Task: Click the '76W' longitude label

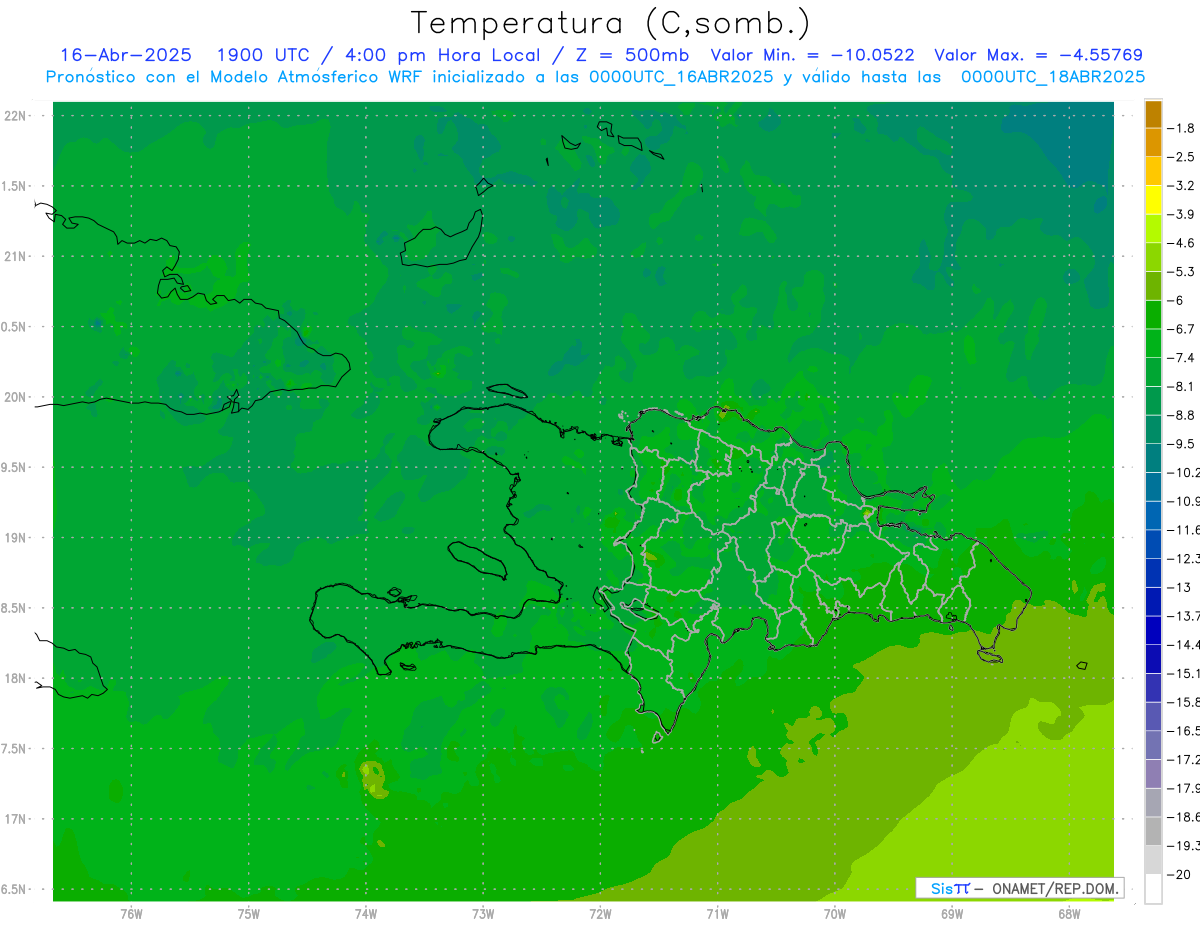Action: click(131, 914)
